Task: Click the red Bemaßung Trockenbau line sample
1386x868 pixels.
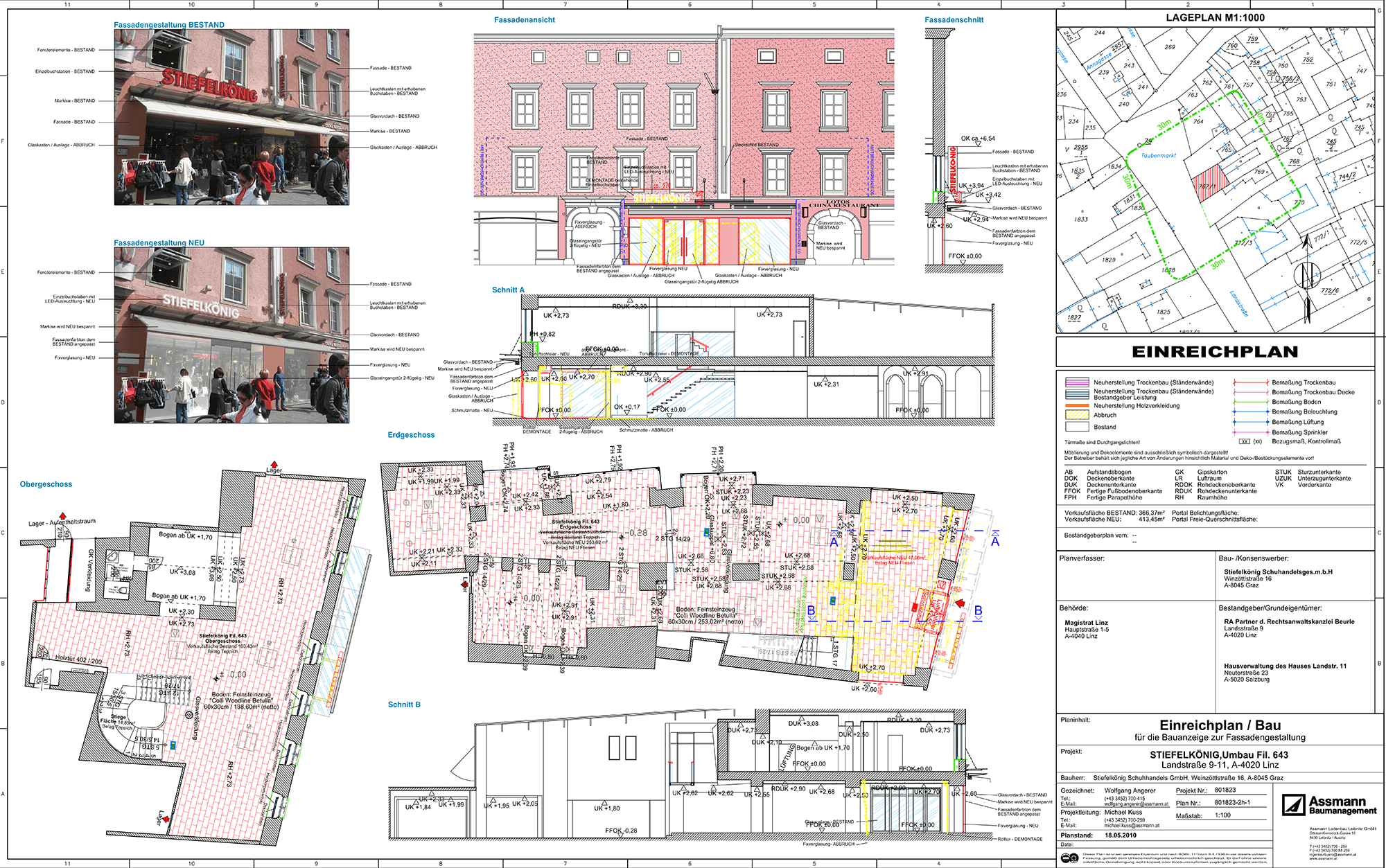Action: (x=1250, y=382)
